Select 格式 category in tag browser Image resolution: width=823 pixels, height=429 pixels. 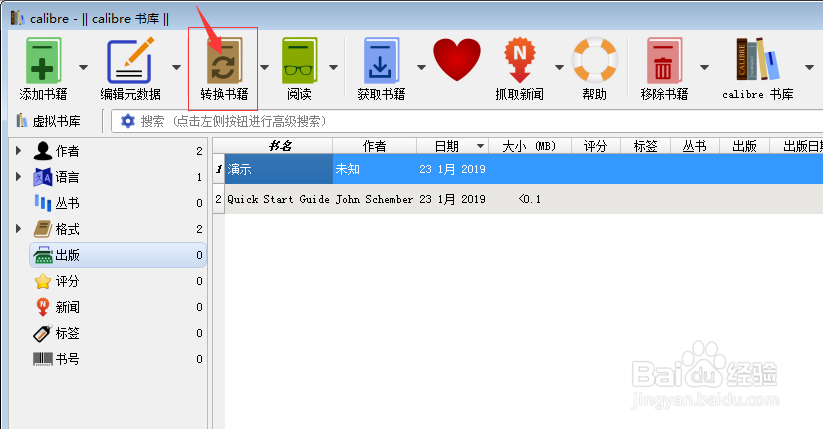pos(118,229)
